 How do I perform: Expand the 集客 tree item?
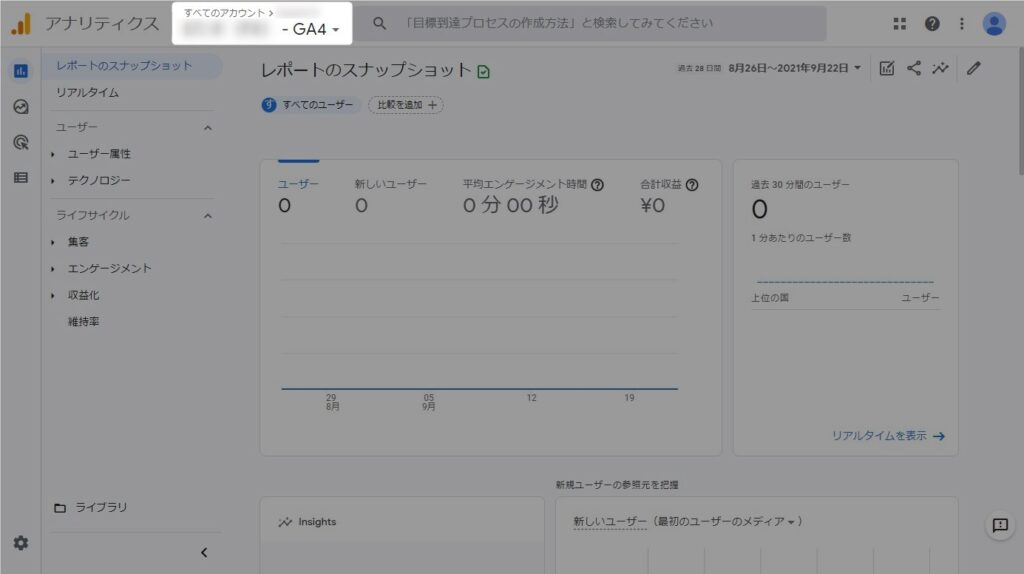(53, 242)
